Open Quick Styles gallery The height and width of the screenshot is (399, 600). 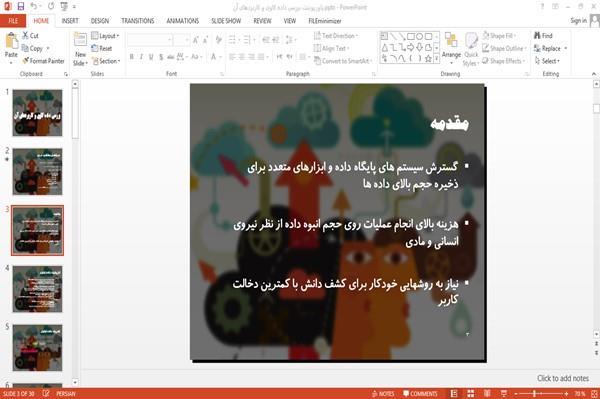pos(471,49)
